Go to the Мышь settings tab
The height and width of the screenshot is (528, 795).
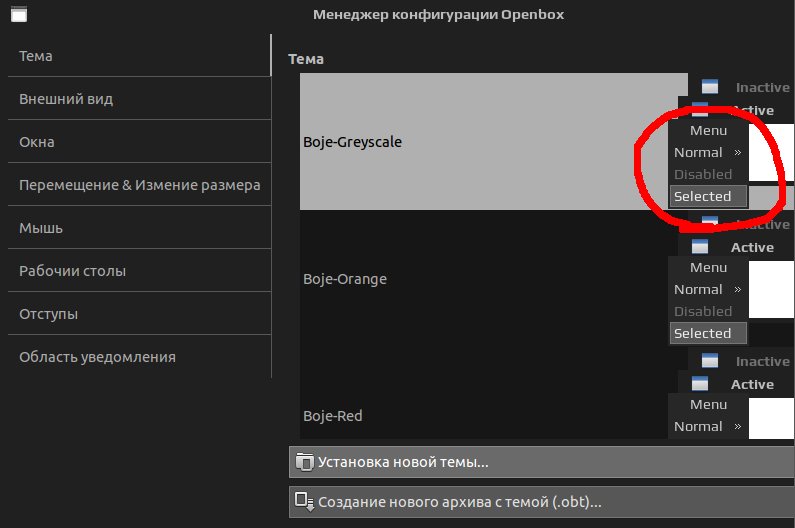(41, 228)
